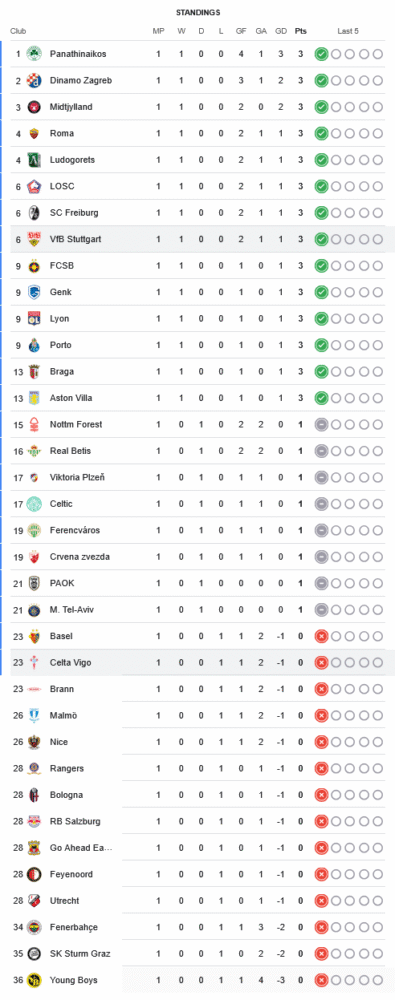Click the Celtic club logo
The height and width of the screenshot is (1000, 395).
click(34, 504)
